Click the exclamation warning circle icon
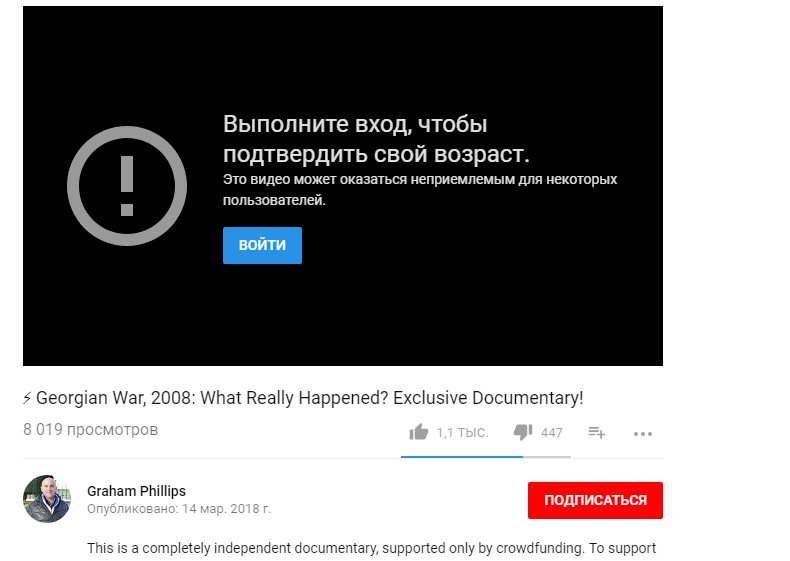This screenshot has width=790, height=561. (127, 186)
